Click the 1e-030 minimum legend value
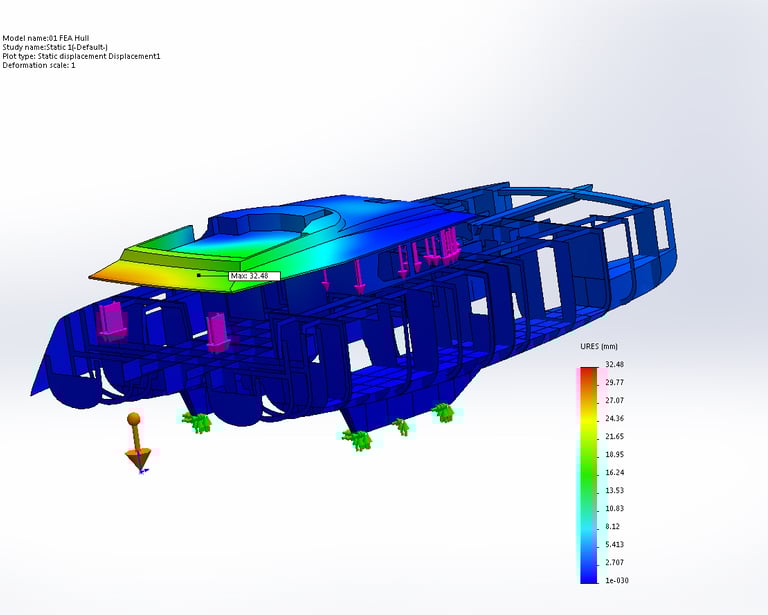 point(617,581)
